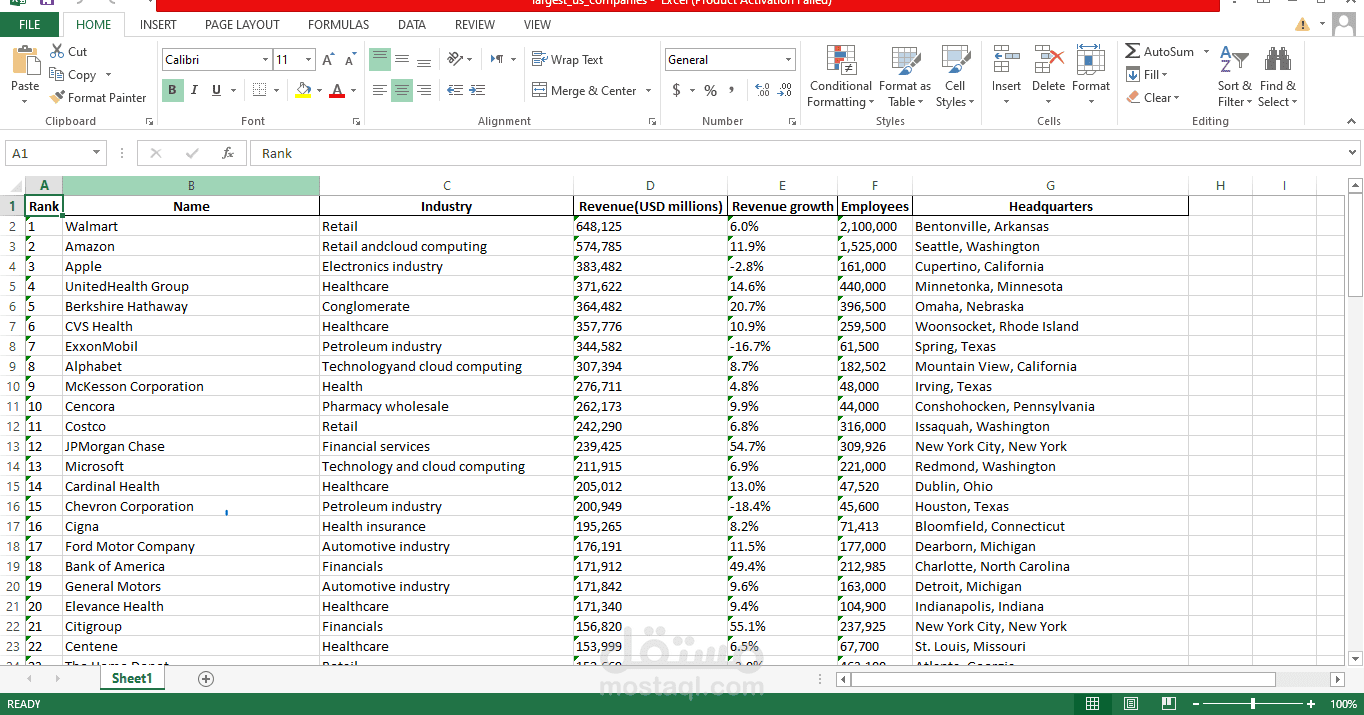Click the Percent Style icon
The width and height of the screenshot is (1364, 715).
[x=710, y=90]
